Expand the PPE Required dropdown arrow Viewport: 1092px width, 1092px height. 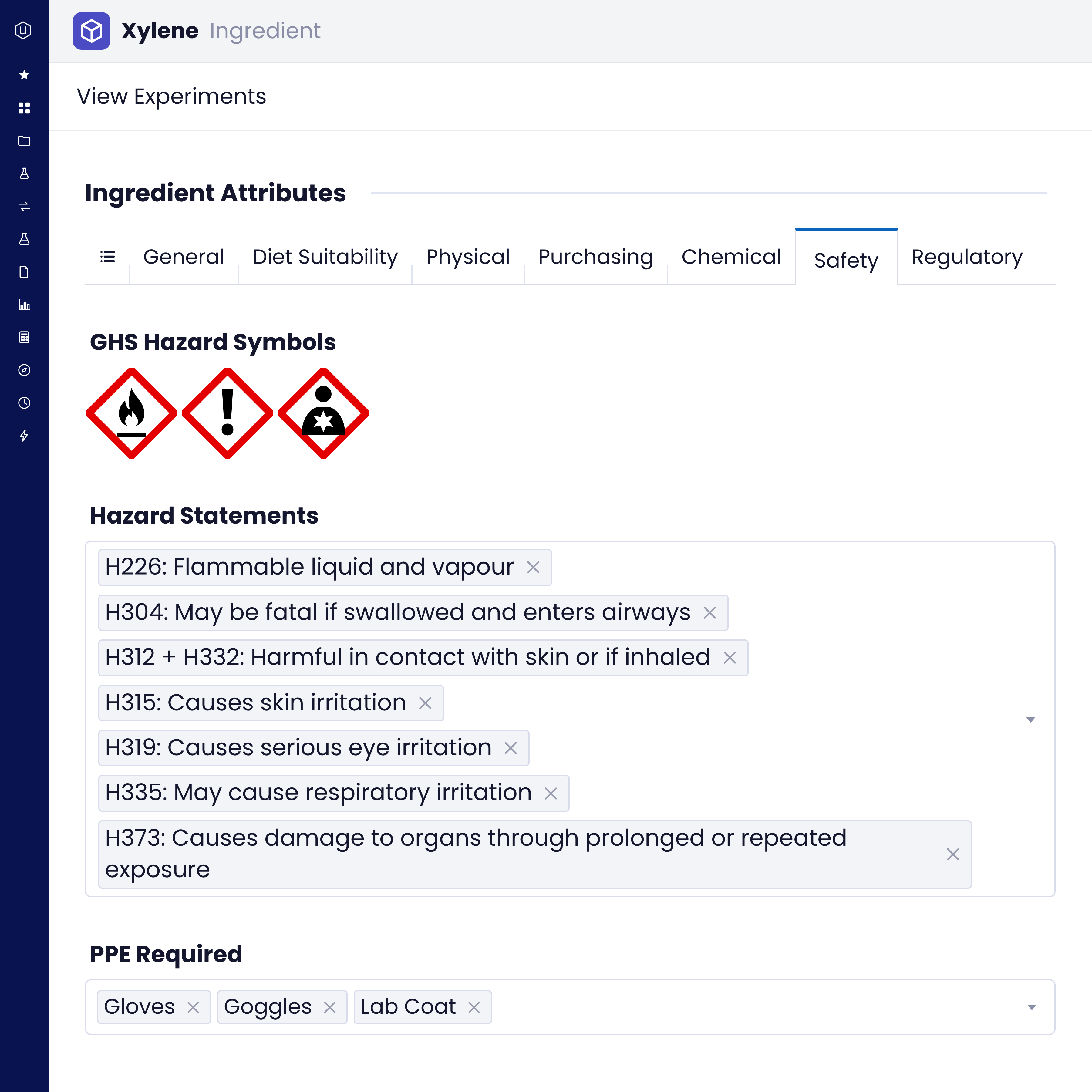(x=1032, y=1007)
